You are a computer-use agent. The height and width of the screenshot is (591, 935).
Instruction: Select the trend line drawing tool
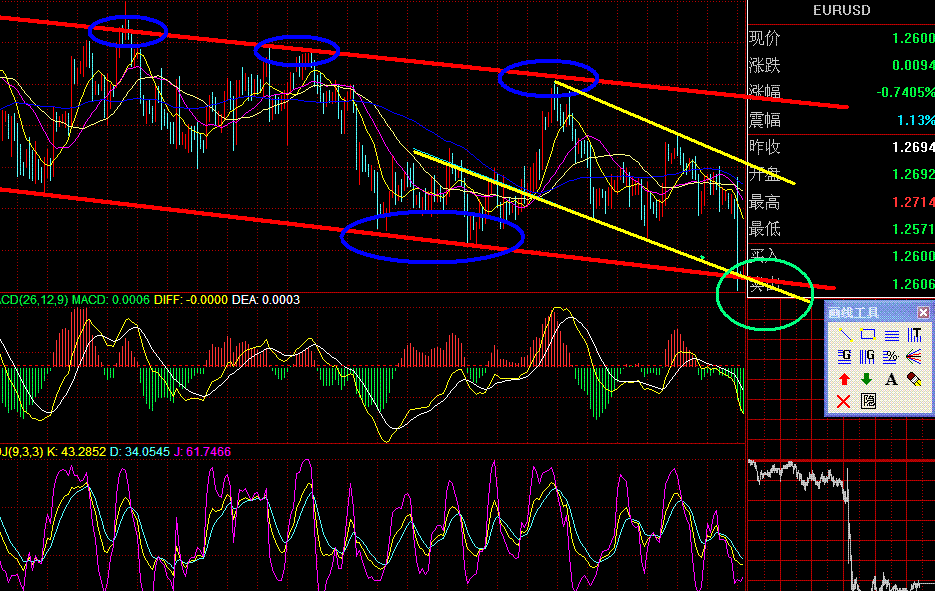[844, 335]
